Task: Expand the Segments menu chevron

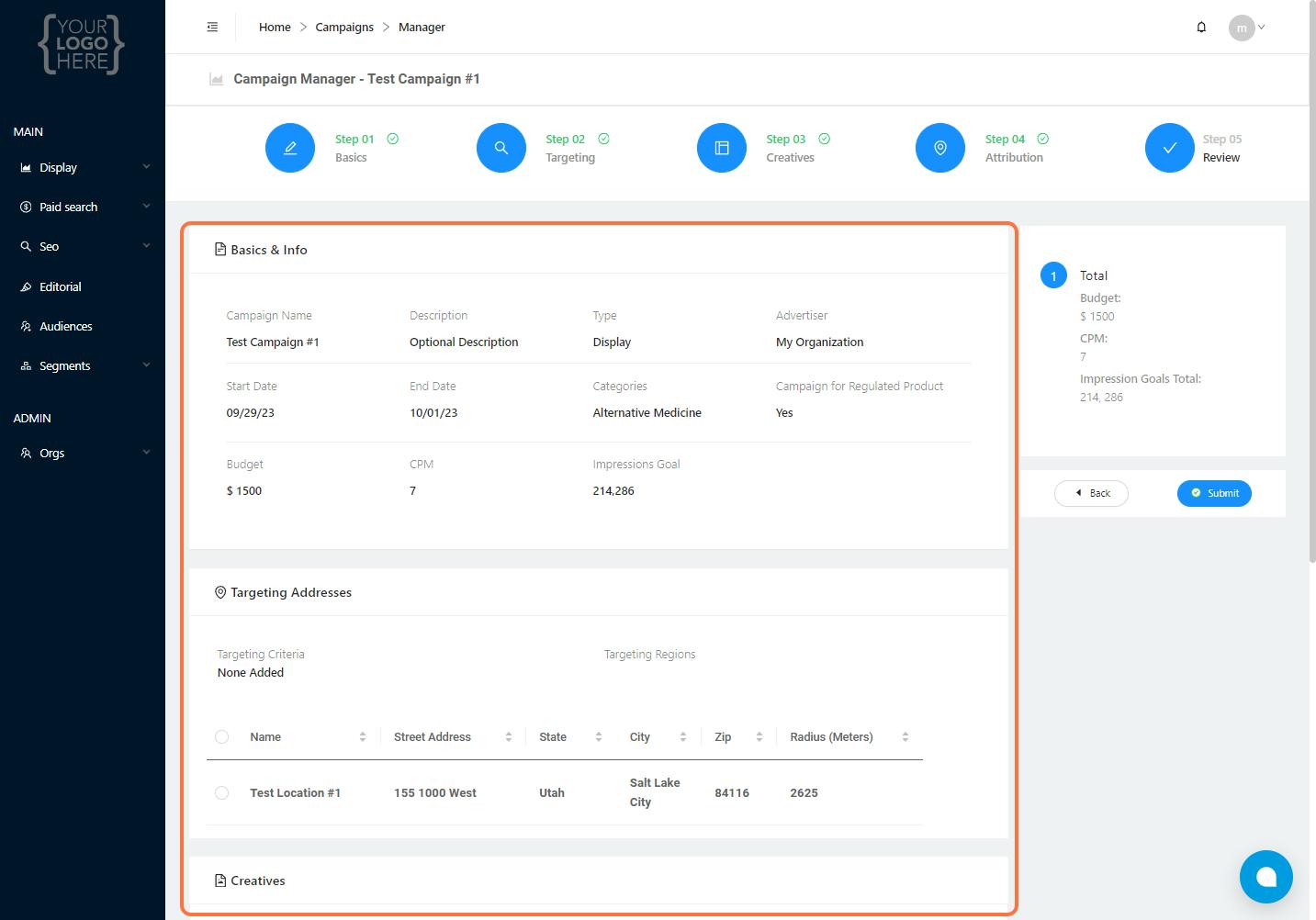Action: click(146, 365)
